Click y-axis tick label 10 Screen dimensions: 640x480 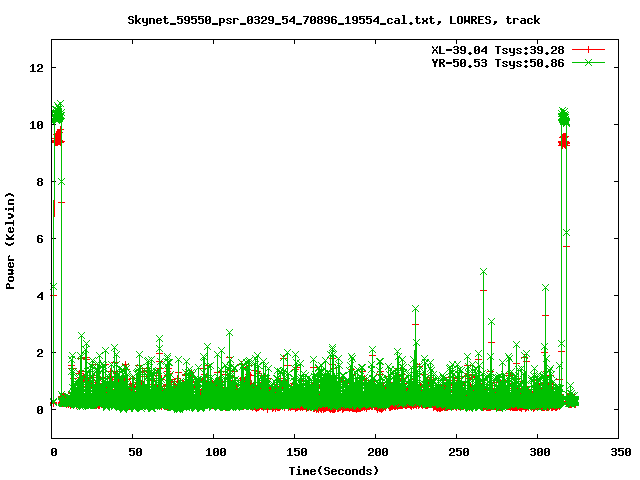pyautogui.click(x=36, y=125)
